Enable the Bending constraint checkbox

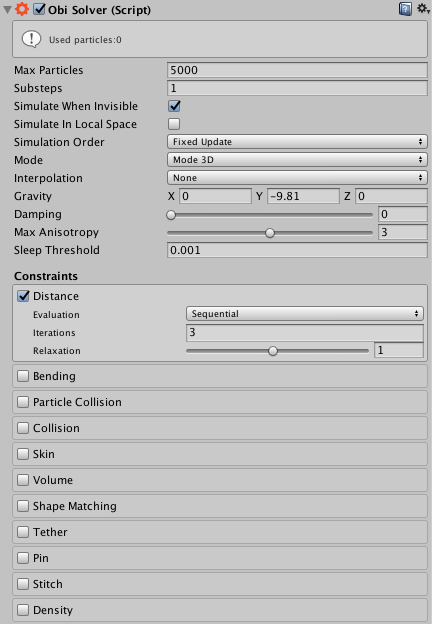point(23,376)
